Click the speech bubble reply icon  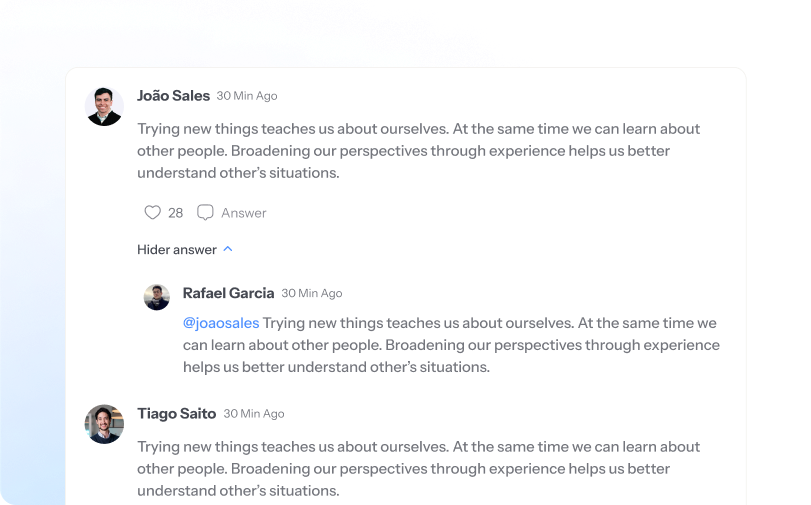[x=205, y=213]
